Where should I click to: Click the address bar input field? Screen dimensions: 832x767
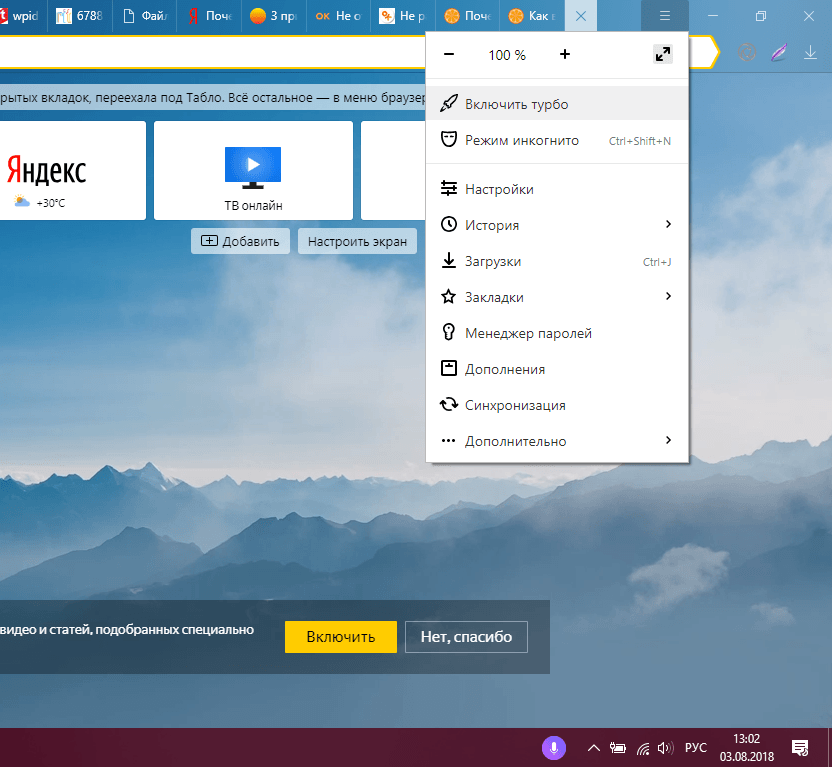(212, 52)
